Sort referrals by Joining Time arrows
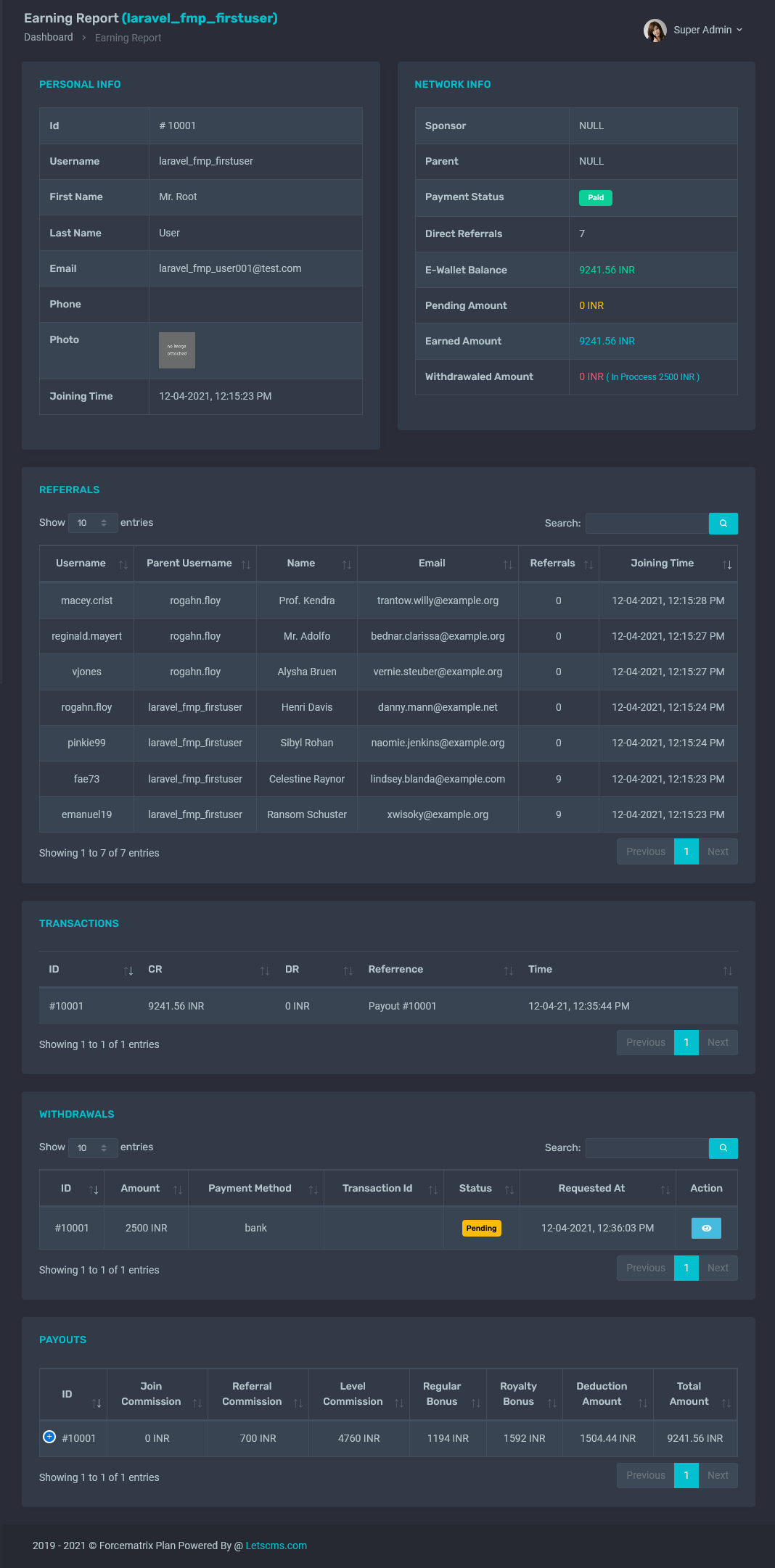775x1568 pixels. pos(726,564)
